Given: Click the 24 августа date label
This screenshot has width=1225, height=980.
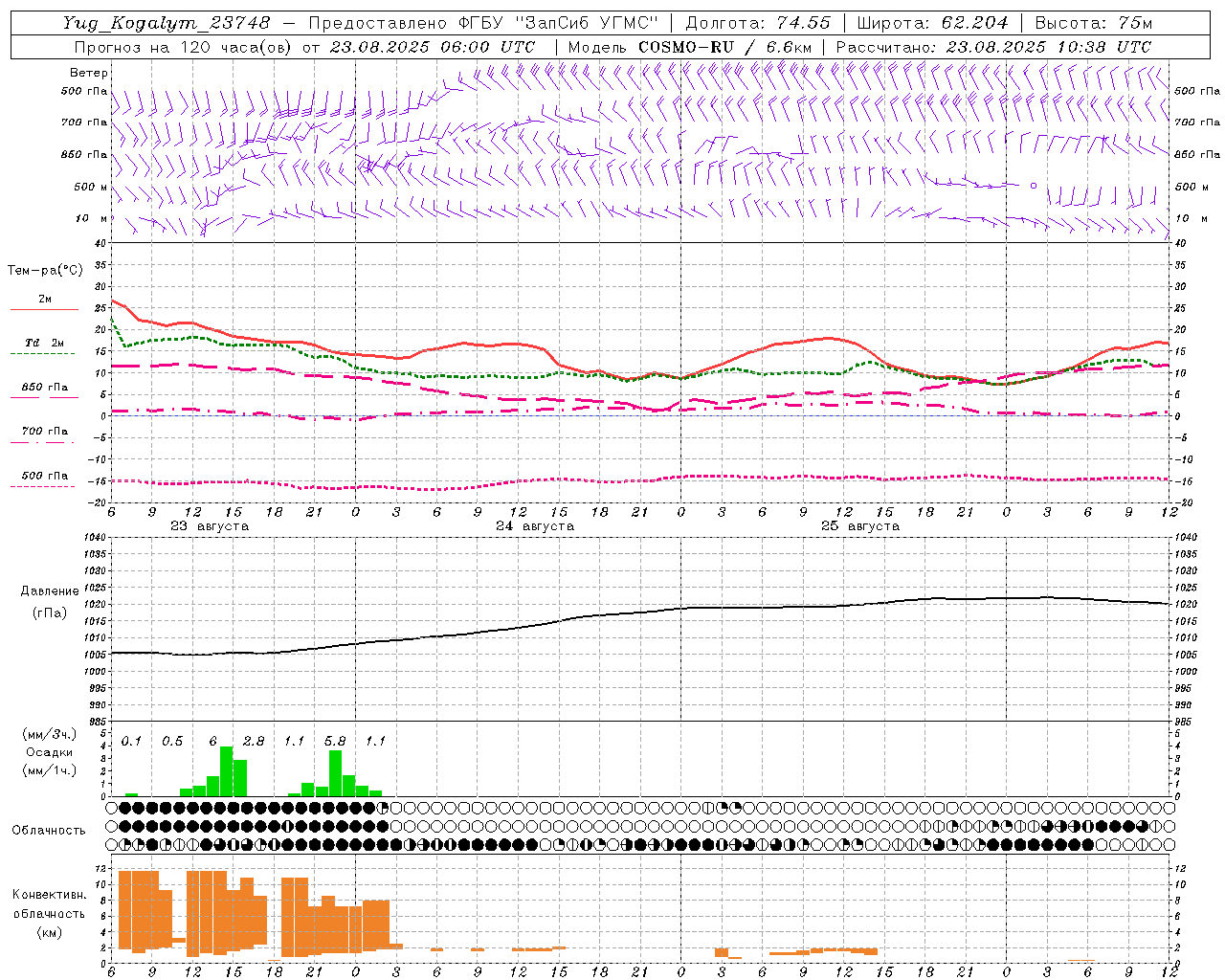Looking at the screenshot, I should coord(535,526).
